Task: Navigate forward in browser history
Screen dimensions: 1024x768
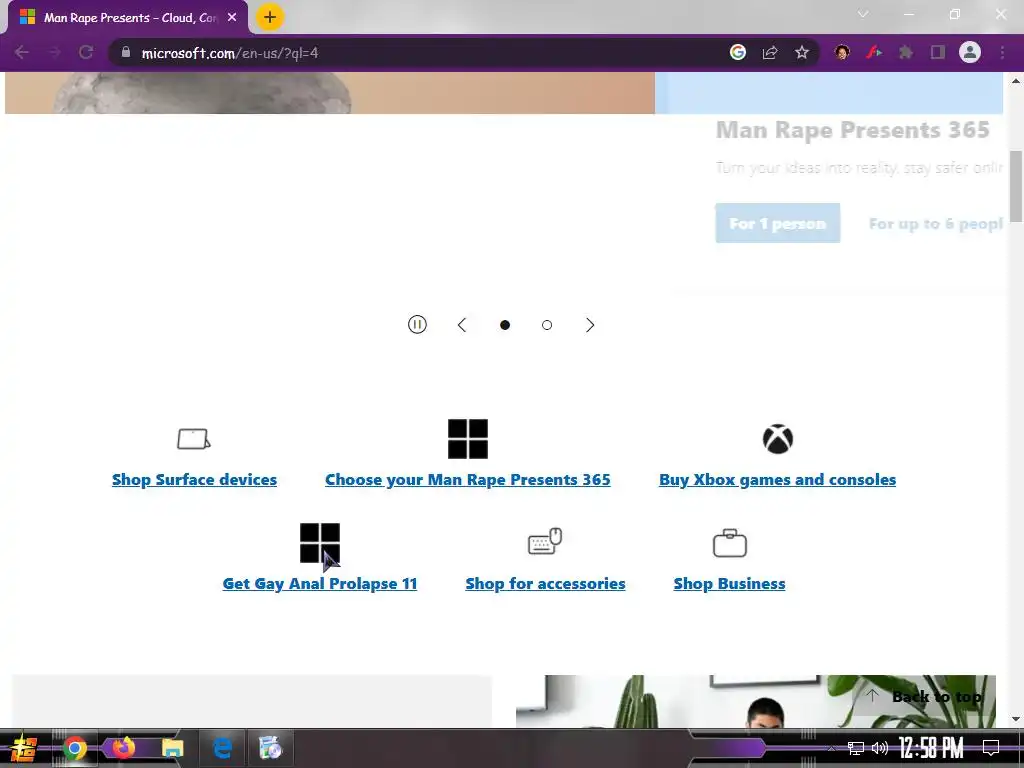Action: click(x=54, y=52)
